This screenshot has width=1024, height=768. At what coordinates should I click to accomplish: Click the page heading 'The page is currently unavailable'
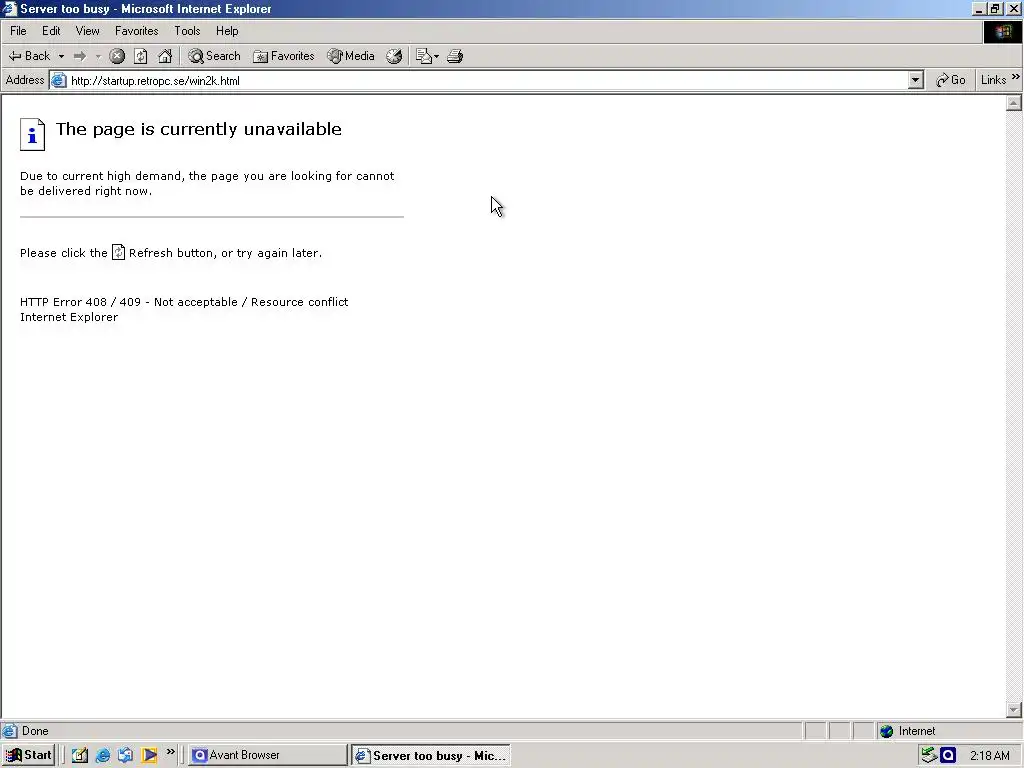coord(199,129)
